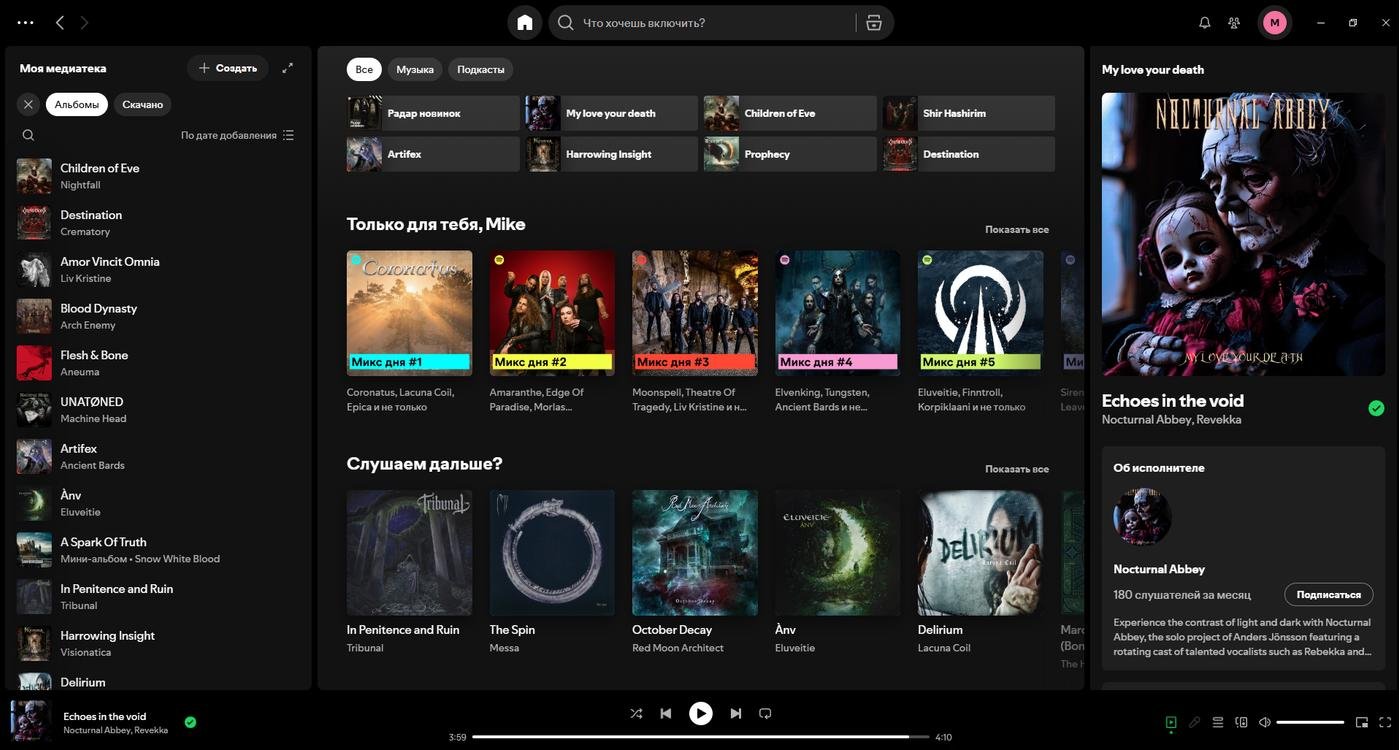Play the current song Echoes in the void
The image size is (1400, 750).
(x=701, y=713)
